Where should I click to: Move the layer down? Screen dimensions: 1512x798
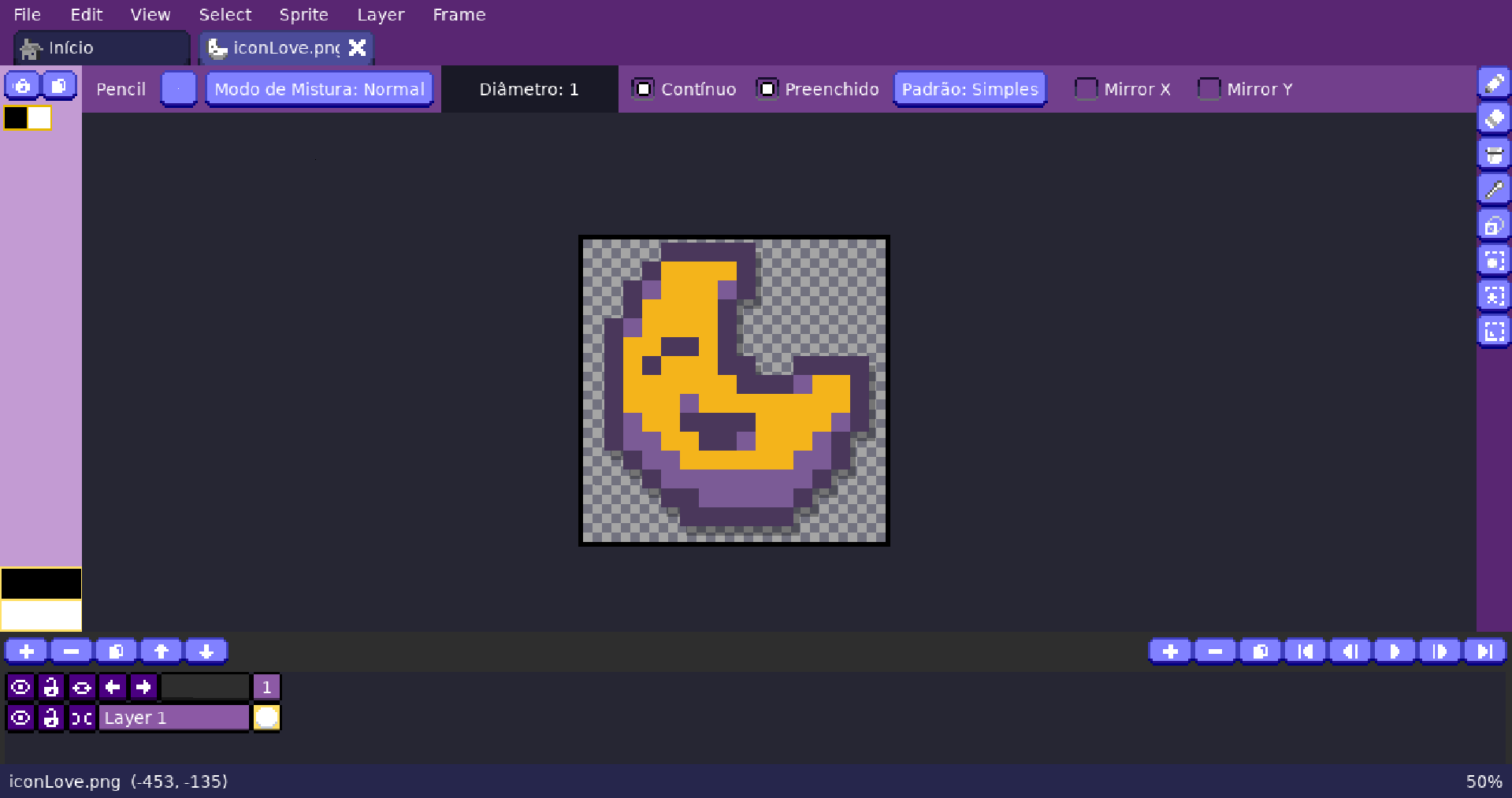pyautogui.click(x=206, y=651)
